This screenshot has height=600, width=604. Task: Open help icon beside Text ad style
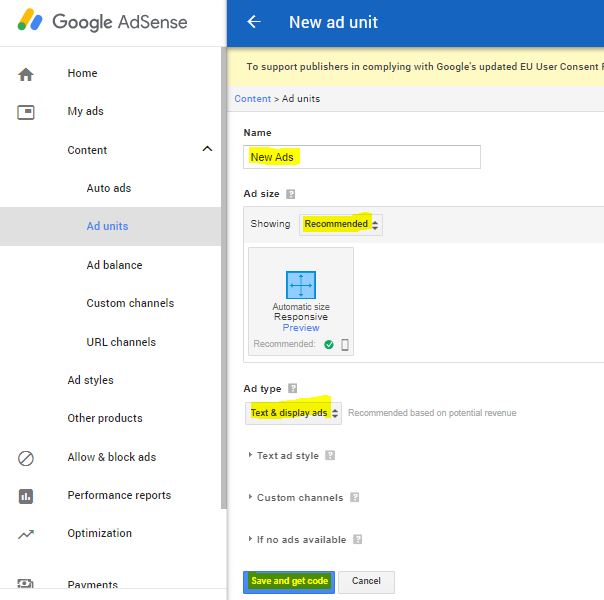pos(330,455)
